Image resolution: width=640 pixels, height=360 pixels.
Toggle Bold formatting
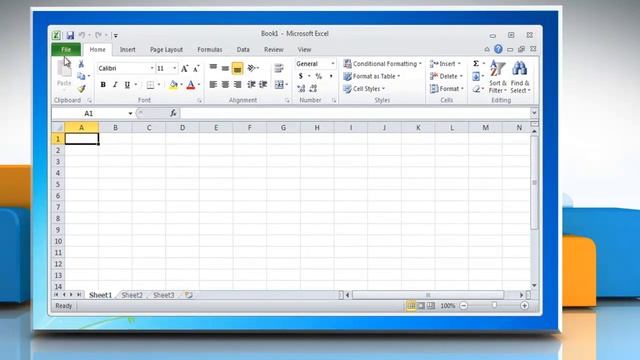coord(103,84)
